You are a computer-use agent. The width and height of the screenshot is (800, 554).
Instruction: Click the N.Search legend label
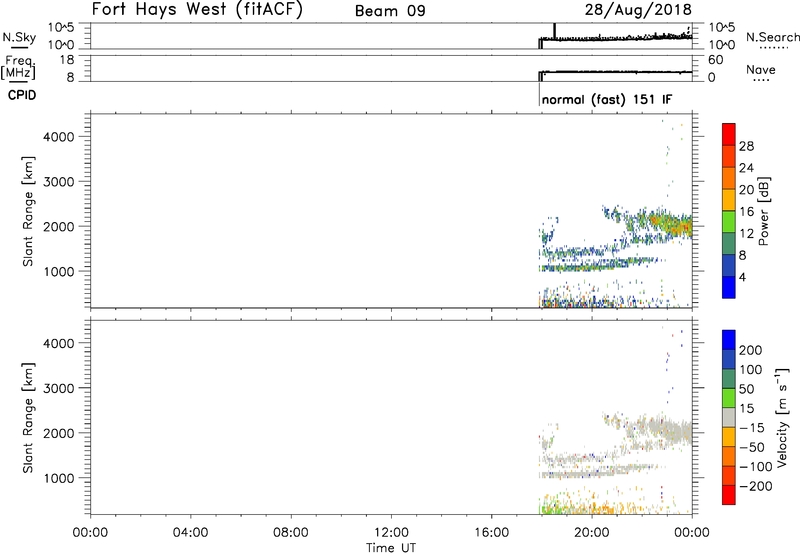click(772, 37)
